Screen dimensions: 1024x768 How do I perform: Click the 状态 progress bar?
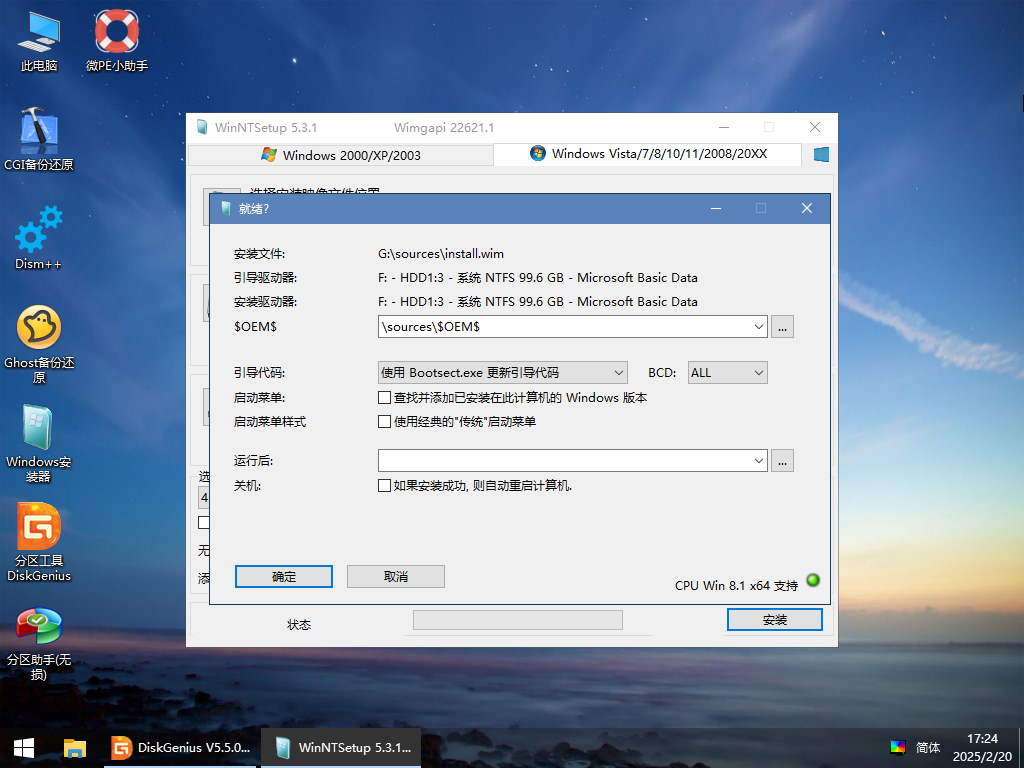tap(518, 620)
